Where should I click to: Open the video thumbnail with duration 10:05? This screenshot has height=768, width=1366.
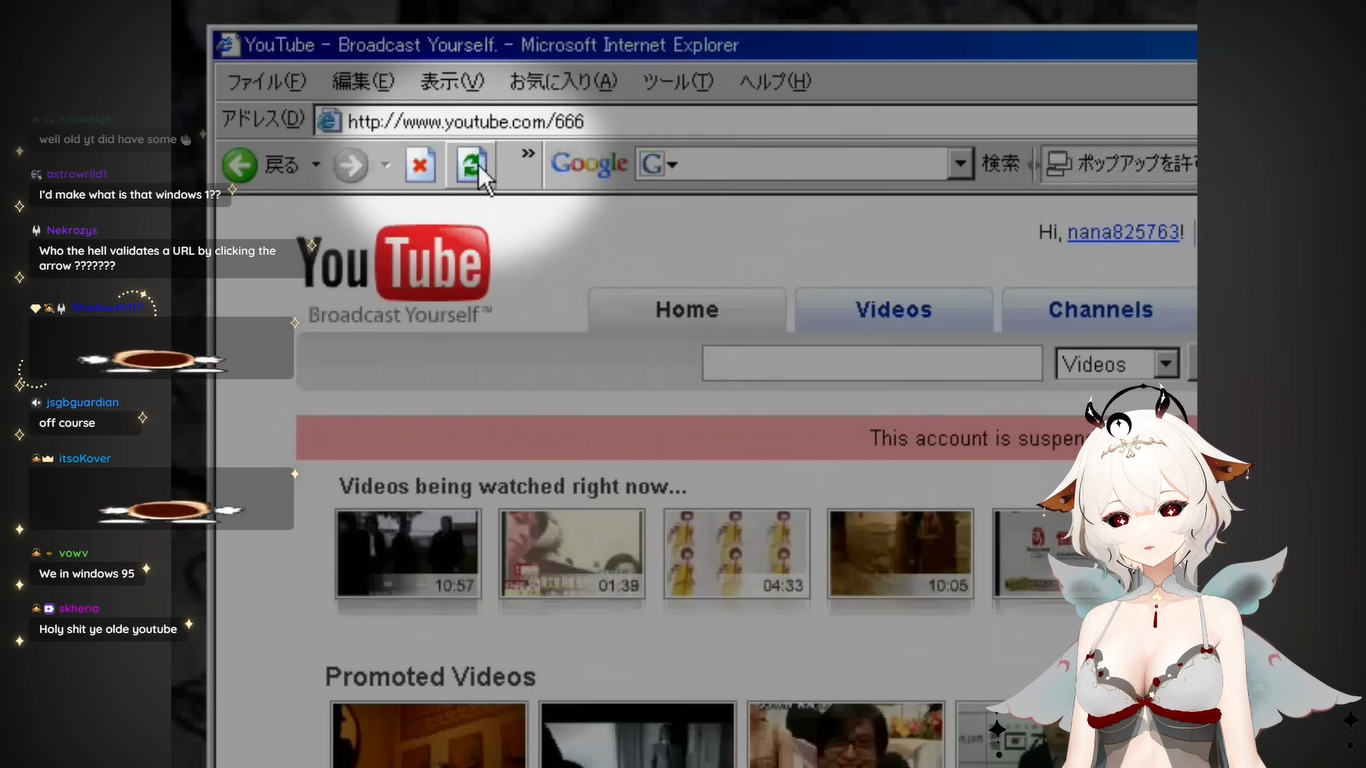[900, 554]
